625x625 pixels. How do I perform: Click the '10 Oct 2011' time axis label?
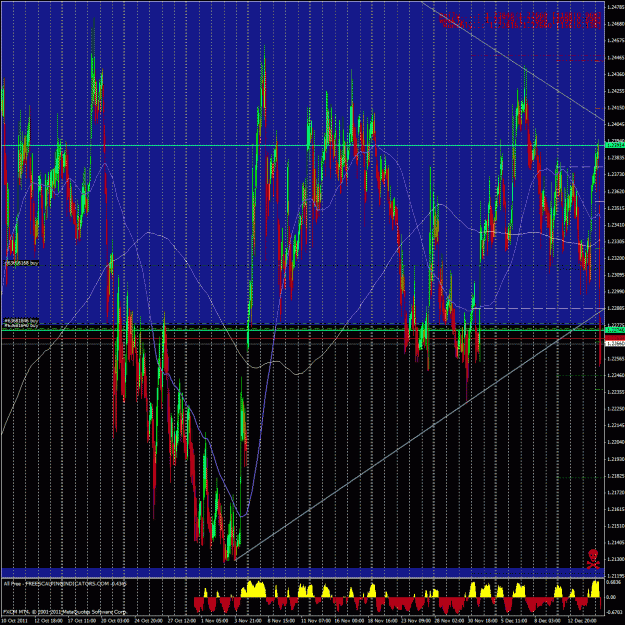14,621
